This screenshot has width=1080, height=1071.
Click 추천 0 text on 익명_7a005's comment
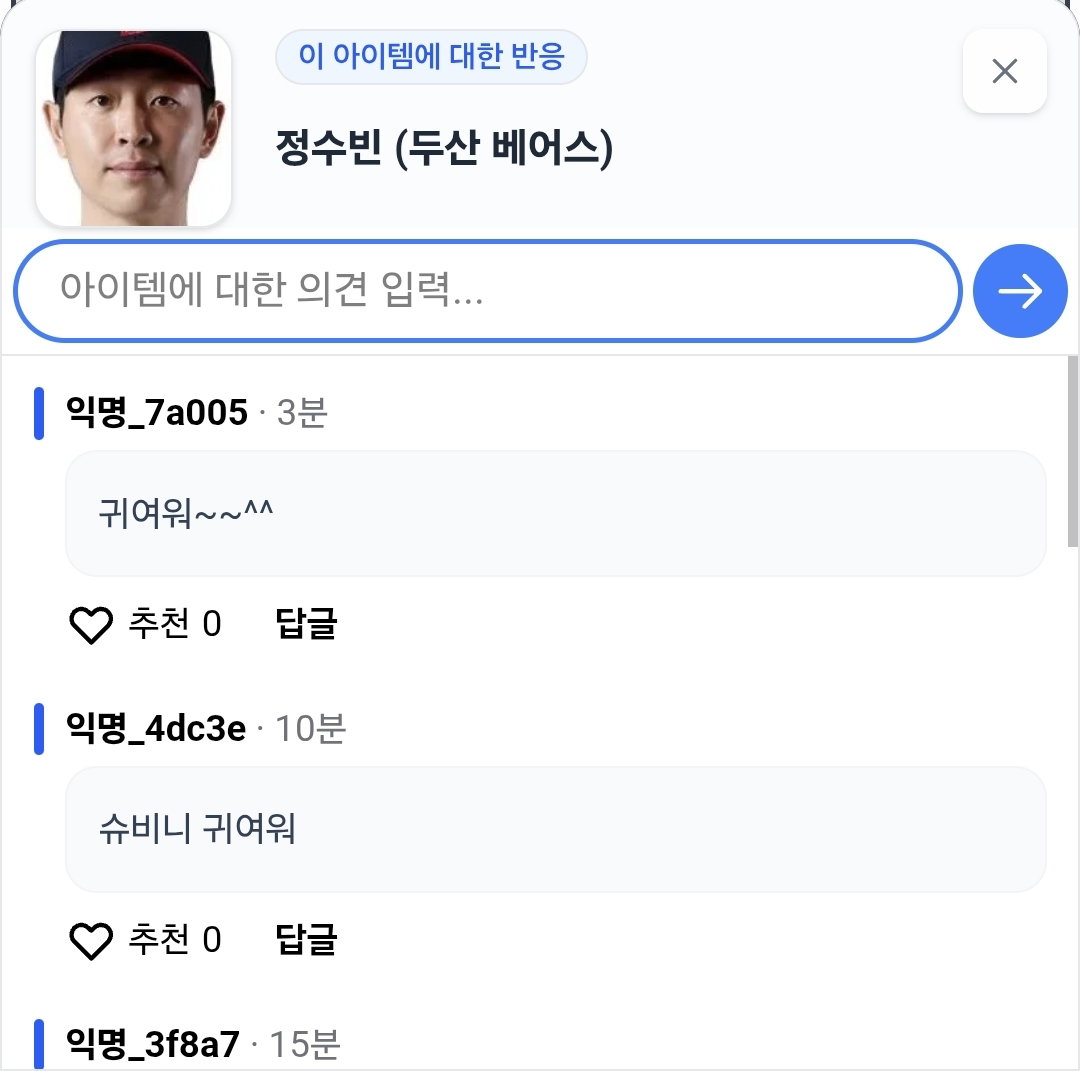click(175, 623)
